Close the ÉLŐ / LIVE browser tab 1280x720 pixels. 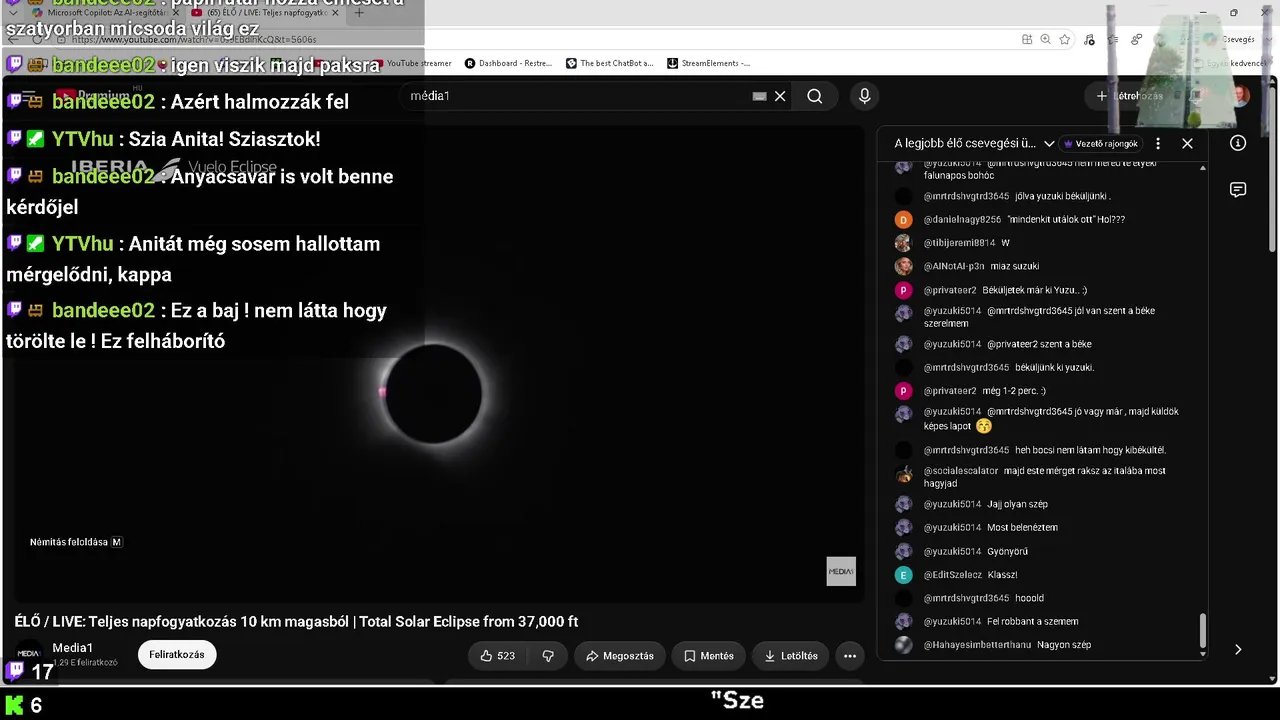coord(336,13)
